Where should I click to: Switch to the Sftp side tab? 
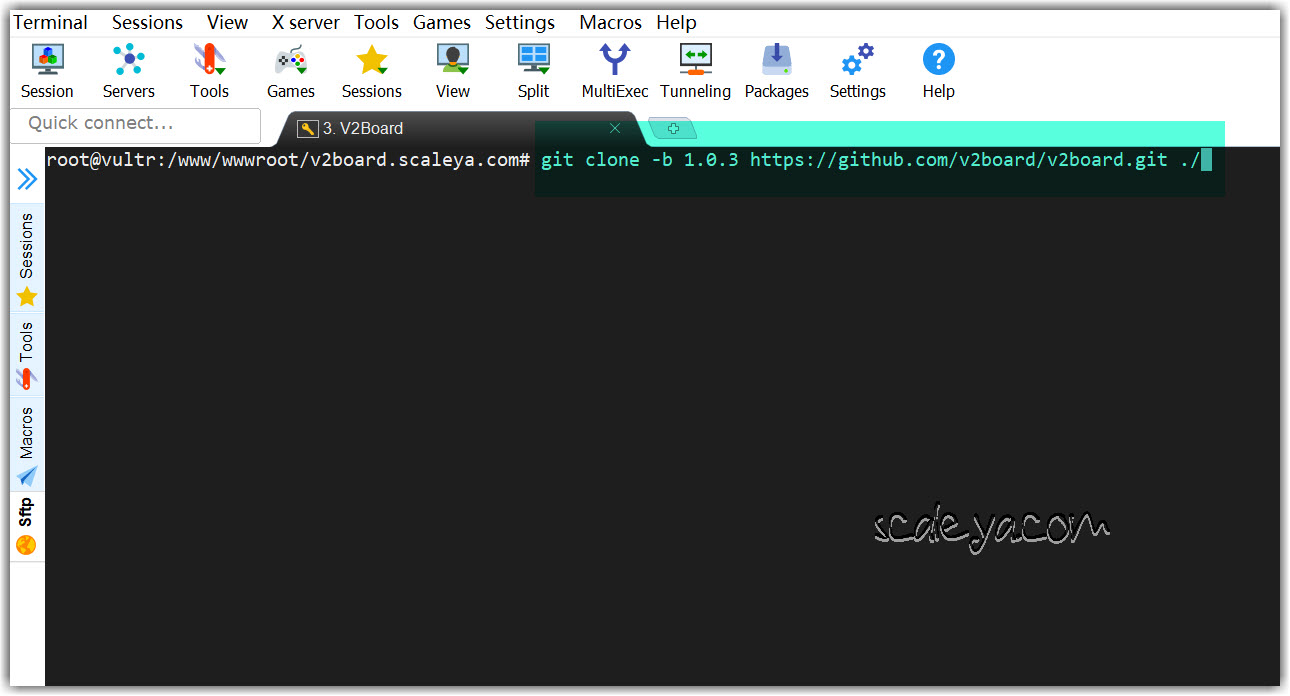pos(27,526)
